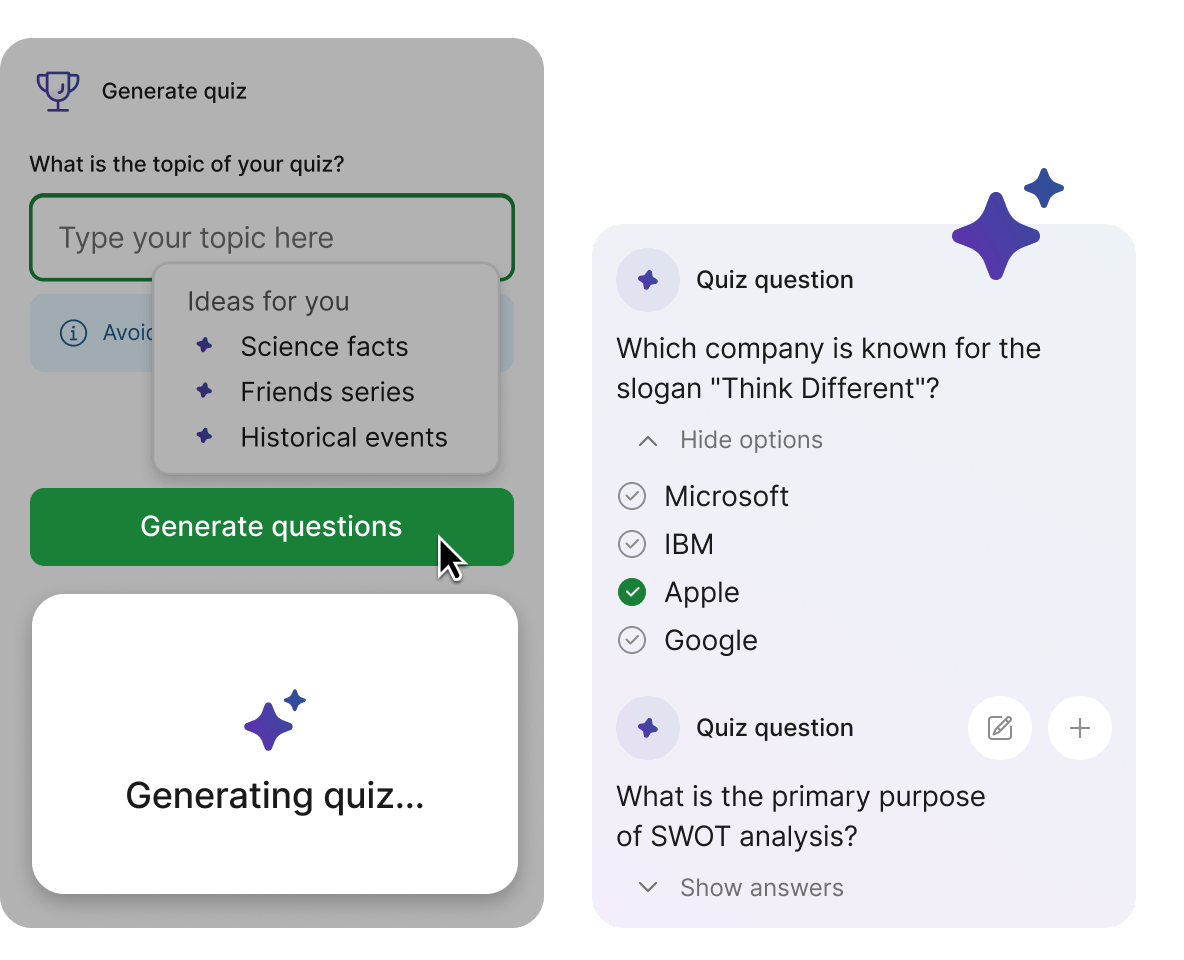Click the Quiz question heading on the second card
The height and width of the screenshot is (960, 1184).
[x=774, y=728]
